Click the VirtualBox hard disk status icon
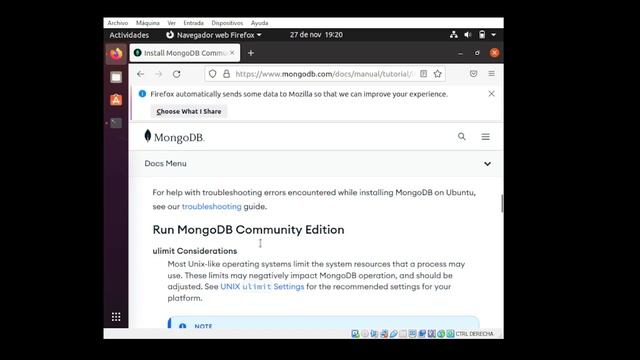640x360 pixels. 355,334
